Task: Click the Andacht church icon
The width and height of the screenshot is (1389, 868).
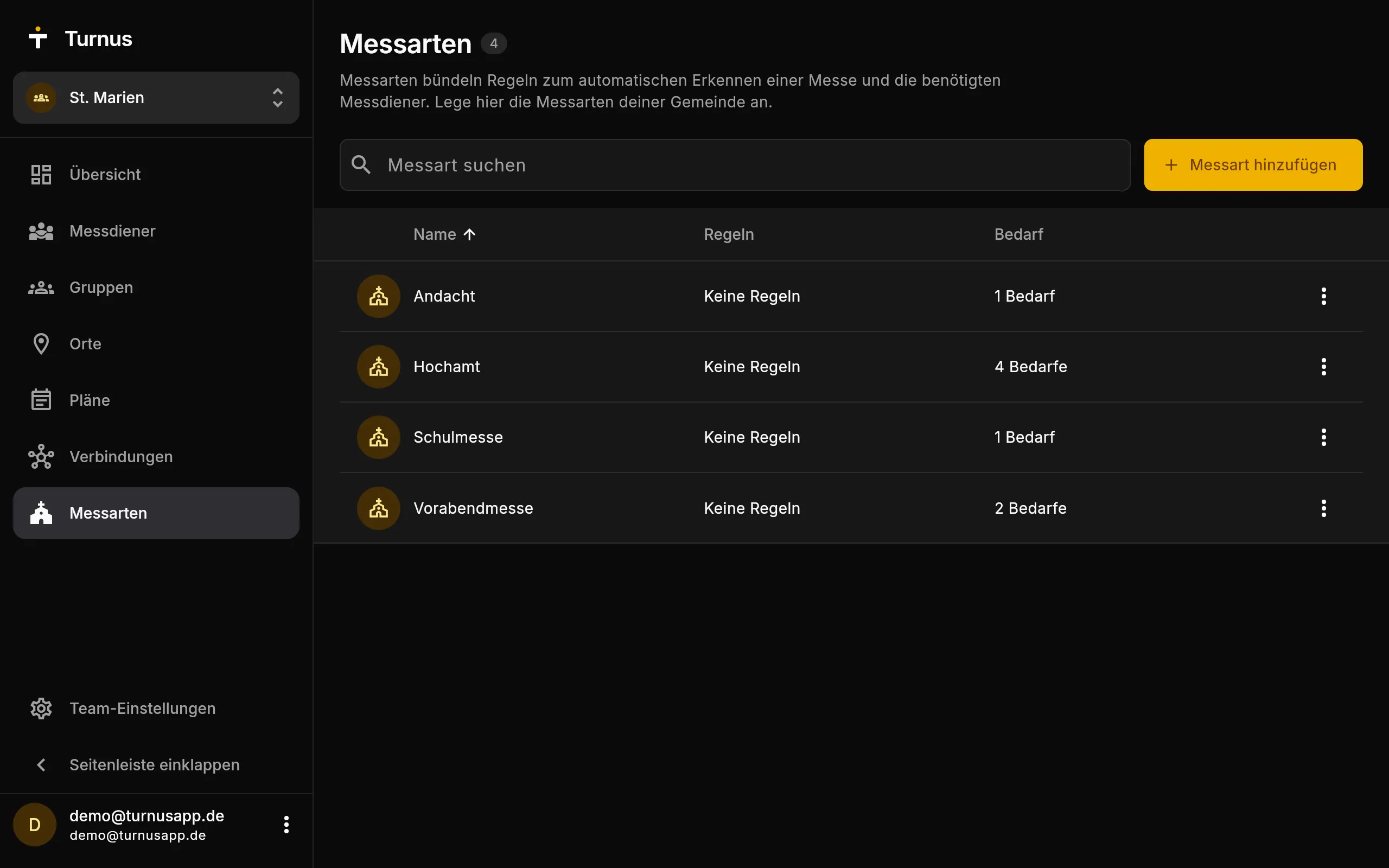Action: click(x=378, y=296)
